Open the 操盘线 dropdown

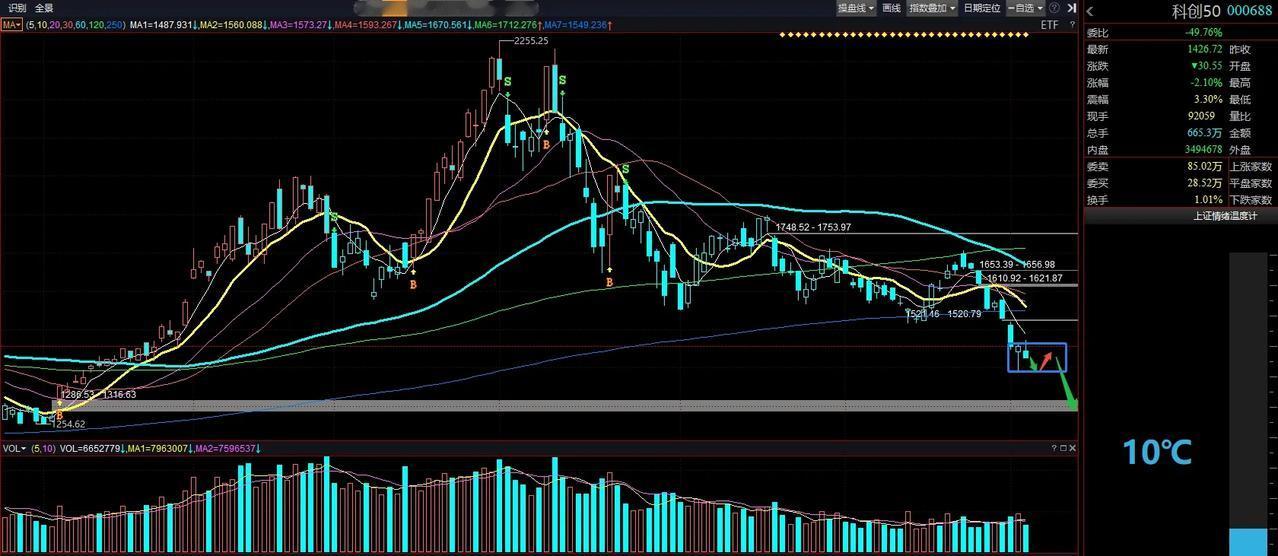coord(856,8)
